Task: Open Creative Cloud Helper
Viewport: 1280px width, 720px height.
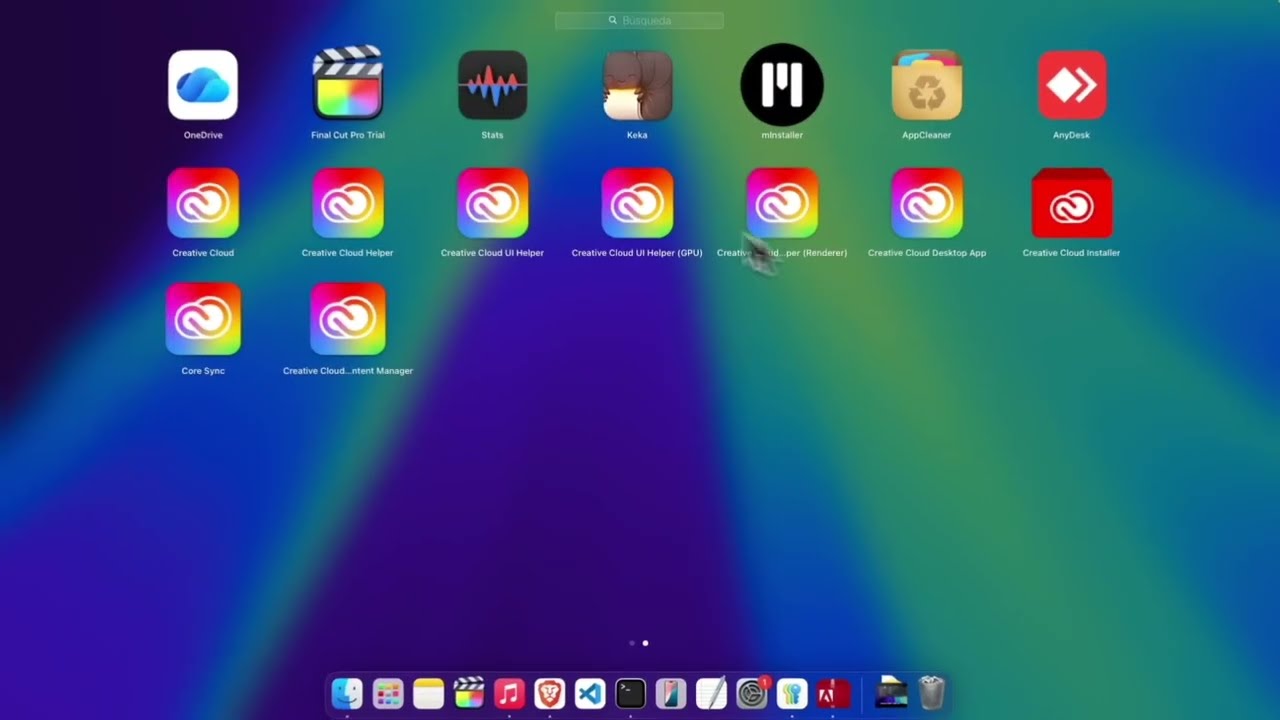Action: [x=348, y=203]
